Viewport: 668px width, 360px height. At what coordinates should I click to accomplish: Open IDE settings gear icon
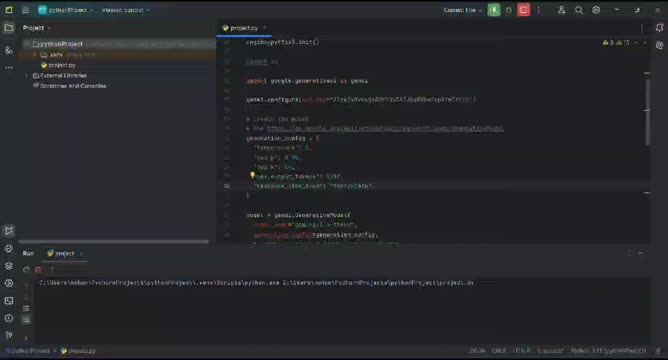click(596, 10)
